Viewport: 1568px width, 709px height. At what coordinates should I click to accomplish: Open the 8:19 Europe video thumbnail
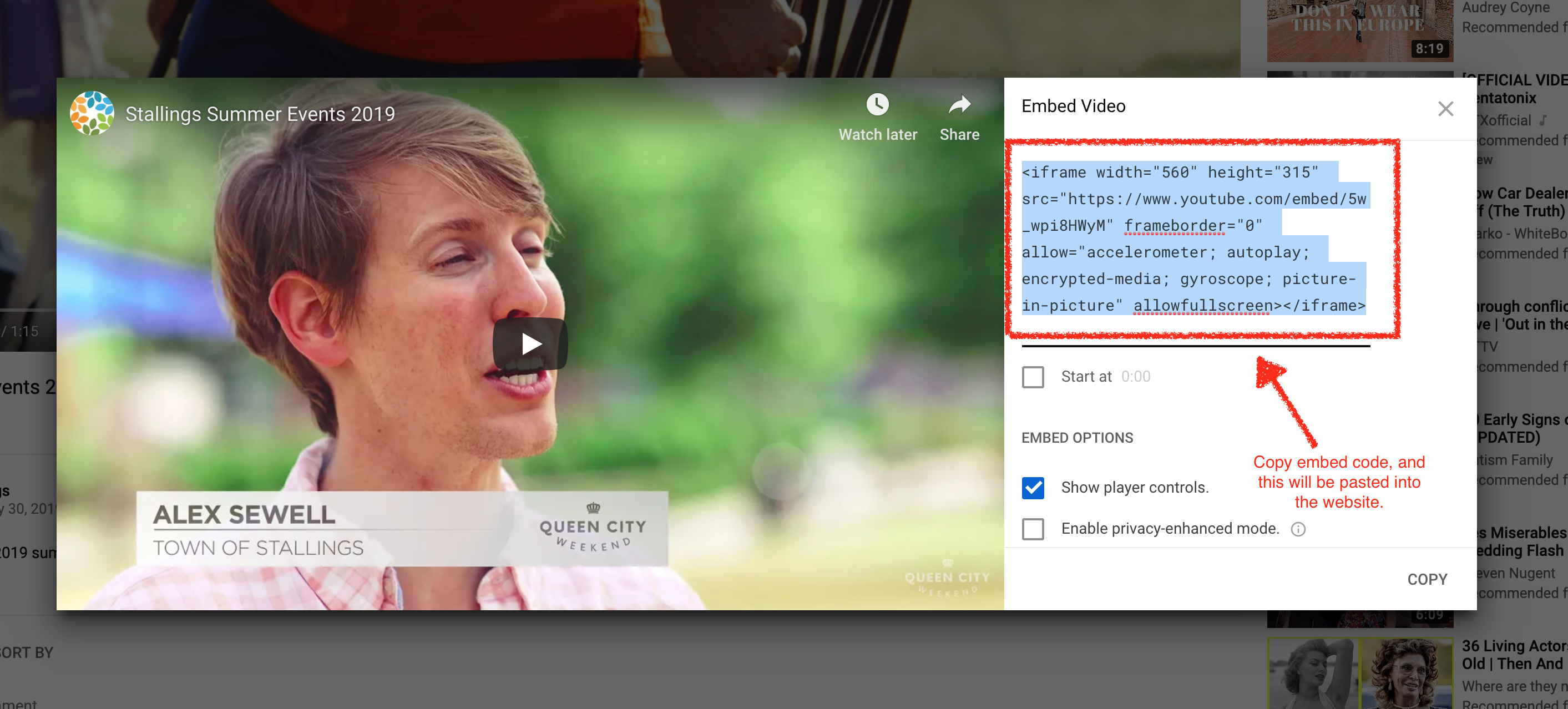click(1359, 31)
